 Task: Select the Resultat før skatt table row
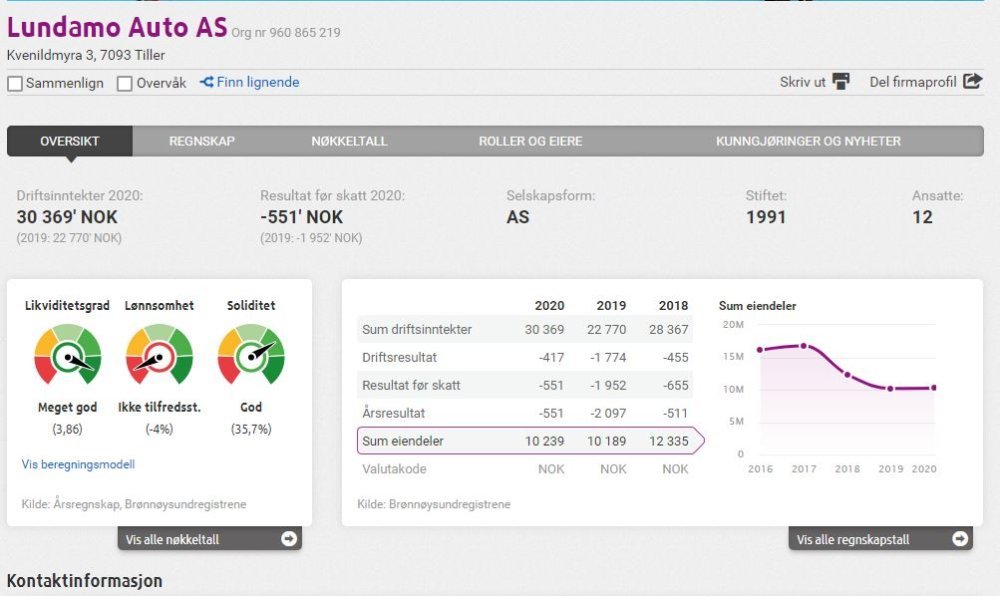pyautogui.click(x=525, y=385)
